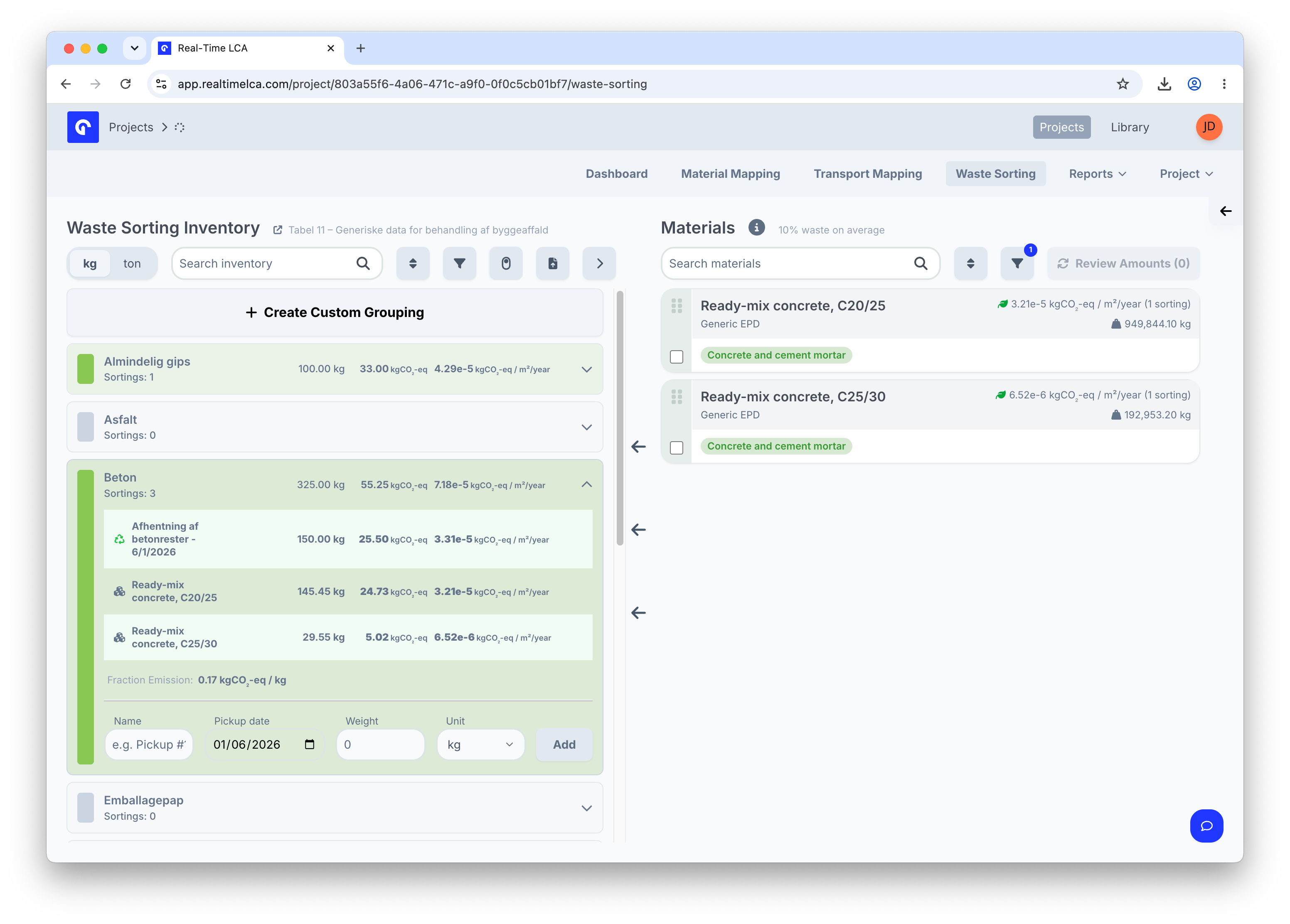Click the materials sort icon
The width and height of the screenshot is (1290, 924).
tap(970, 263)
